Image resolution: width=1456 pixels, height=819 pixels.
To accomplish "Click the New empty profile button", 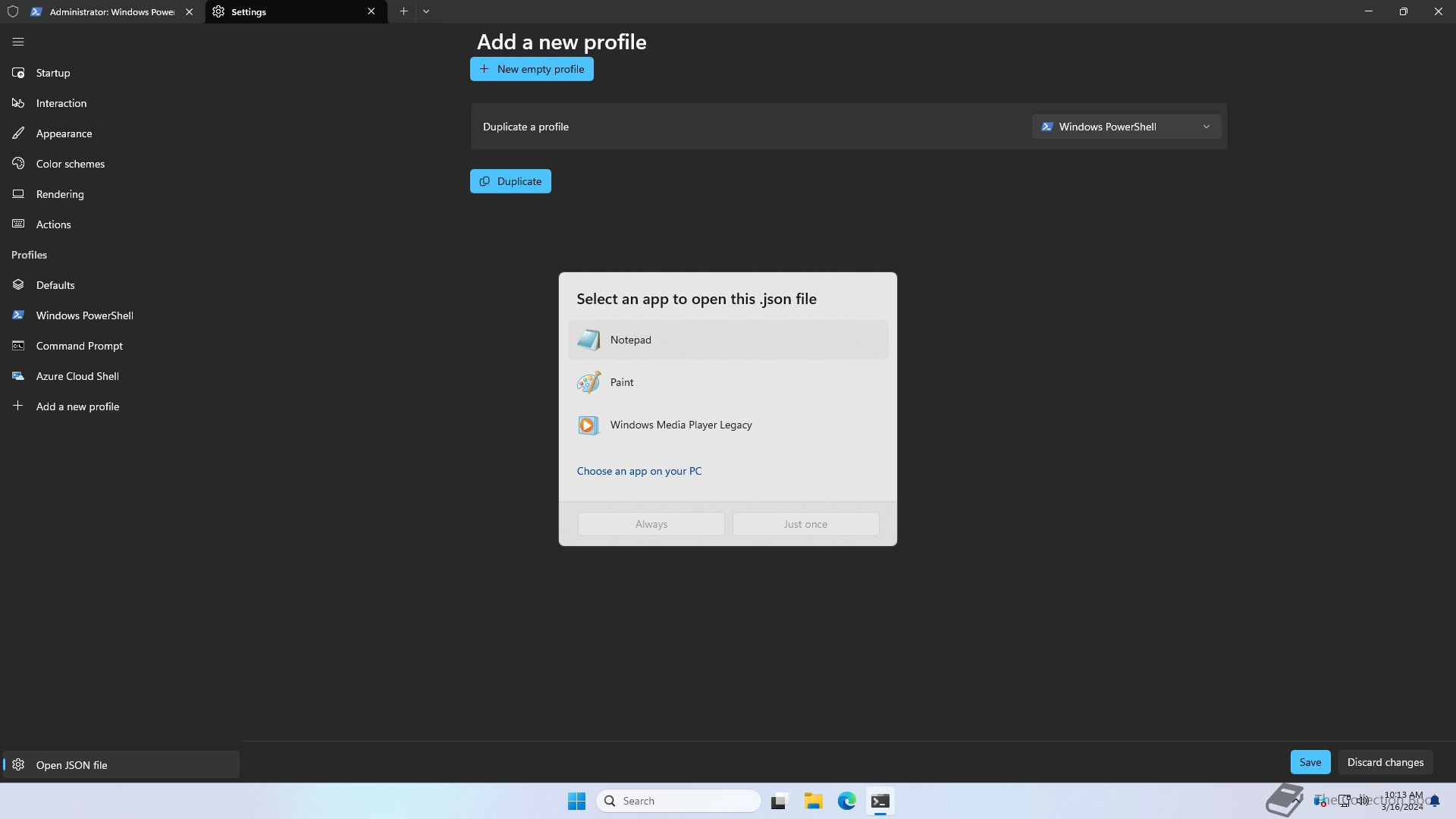I will point(532,69).
